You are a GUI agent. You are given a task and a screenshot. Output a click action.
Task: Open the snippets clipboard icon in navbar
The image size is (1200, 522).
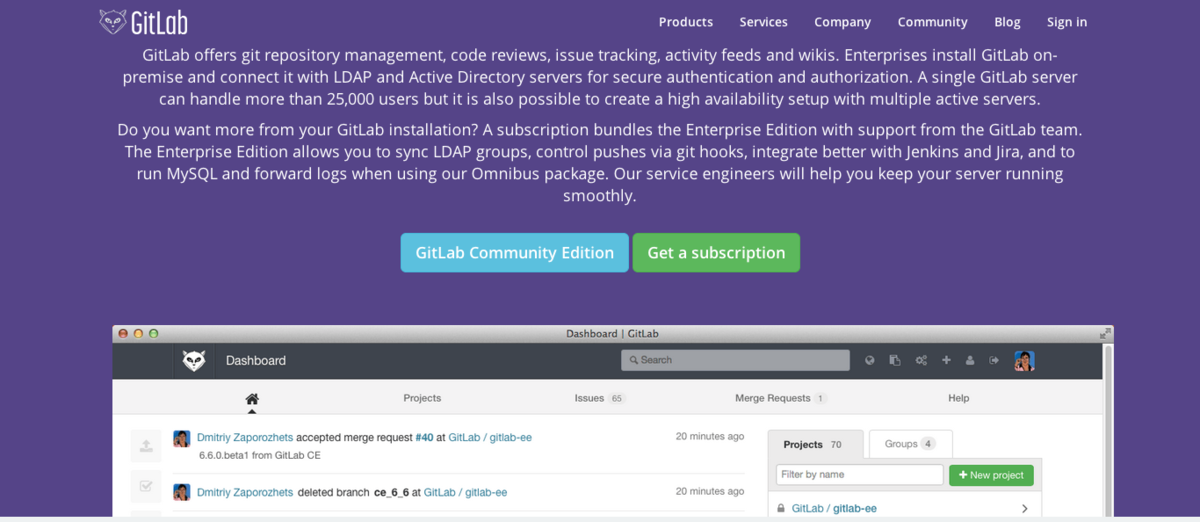(895, 360)
